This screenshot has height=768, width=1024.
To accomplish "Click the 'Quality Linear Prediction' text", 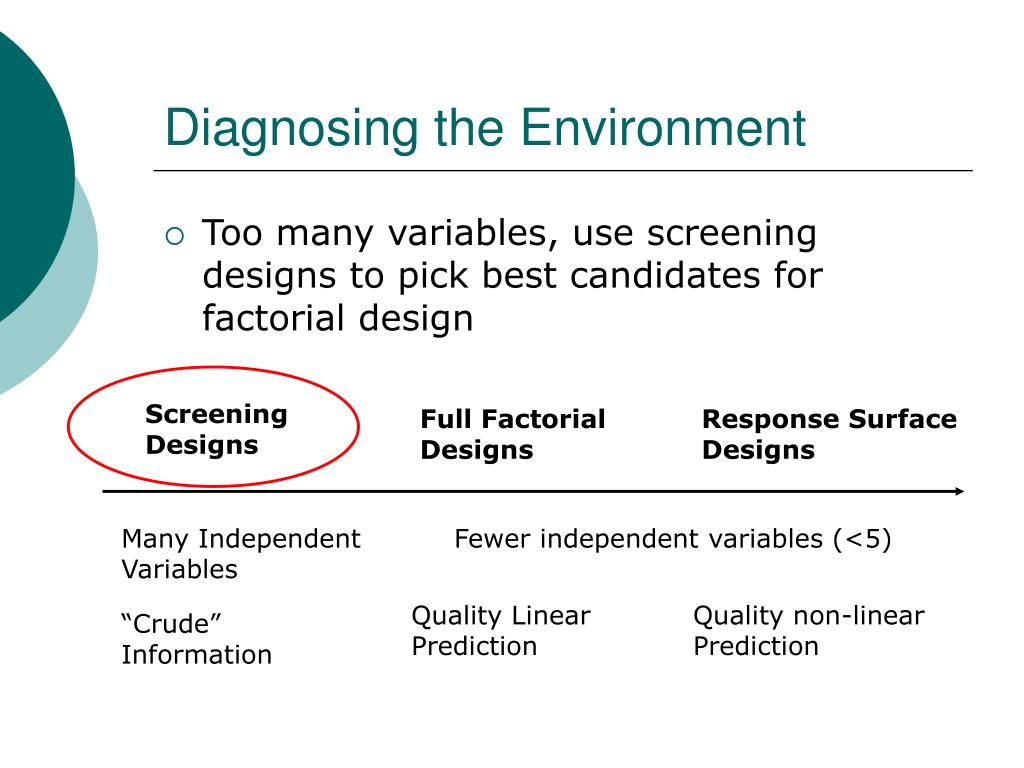I will [x=501, y=630].
